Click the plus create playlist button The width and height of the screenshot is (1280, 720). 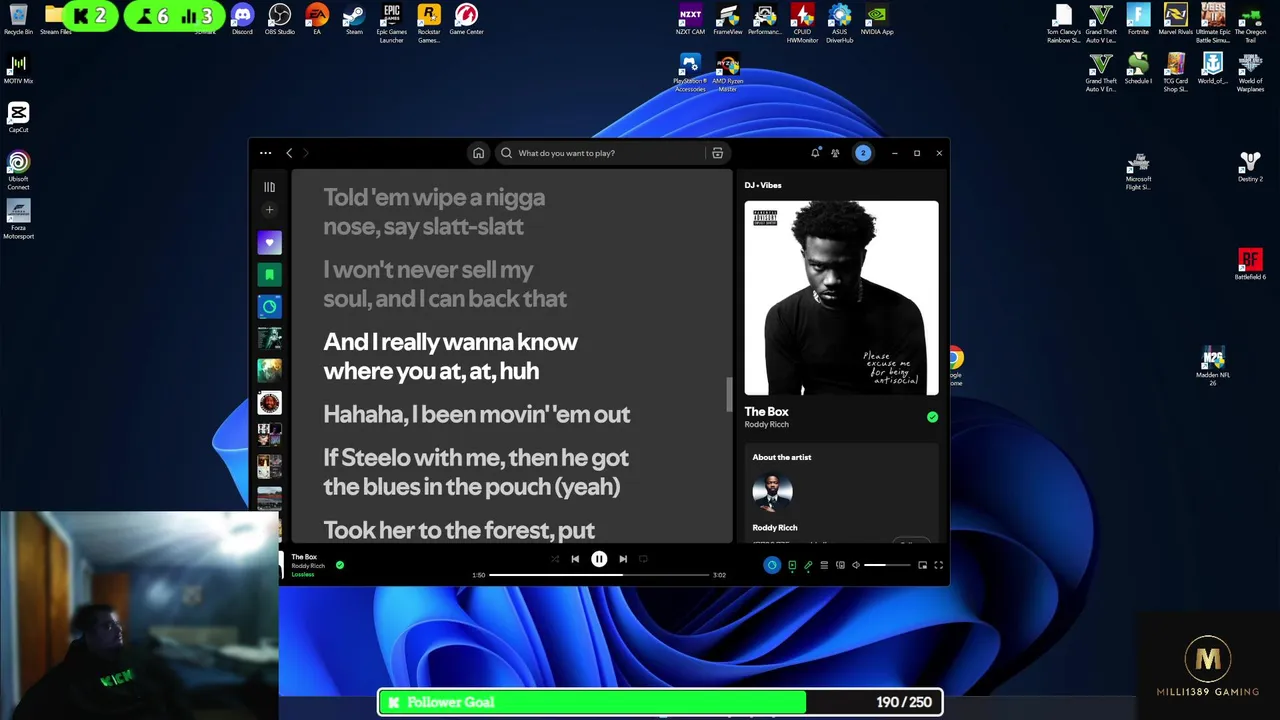point(269,210)
